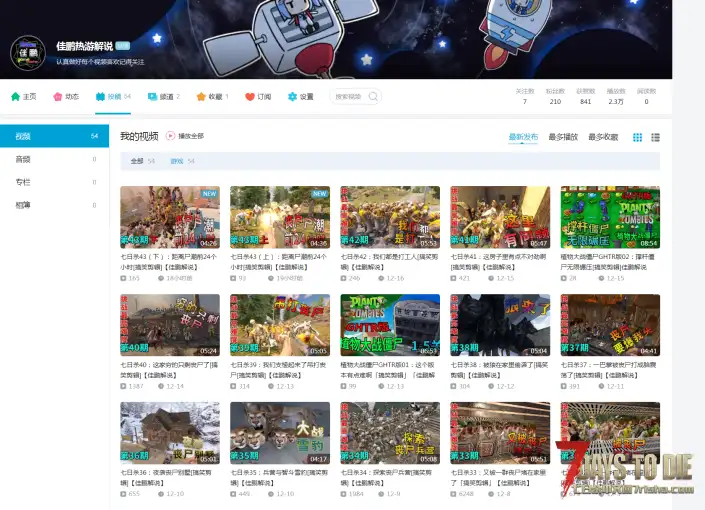The width and height of the screenshot is (705, 510).
Task: Click the signature text 认真做好每个视频喜欢记得关注
Action: click(x=100, y=62)
